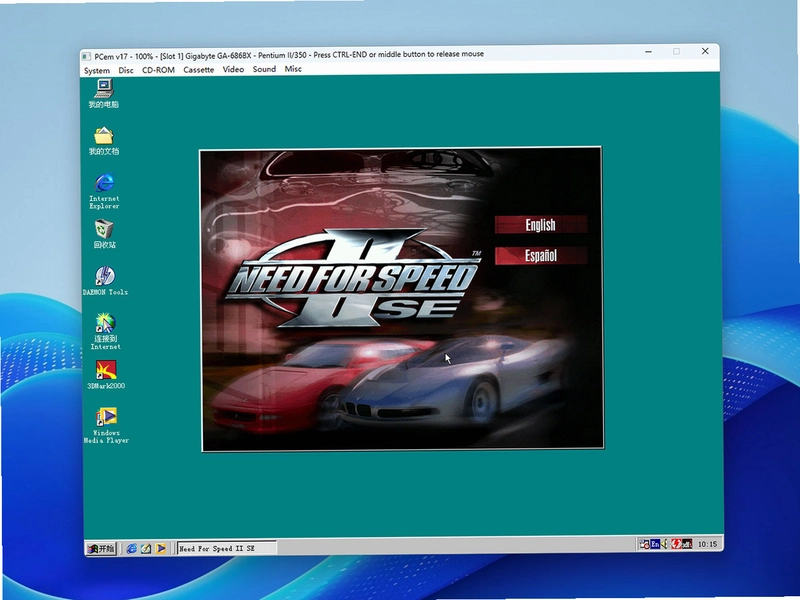Select the Need For Speed II SE taskbar button

227,548
